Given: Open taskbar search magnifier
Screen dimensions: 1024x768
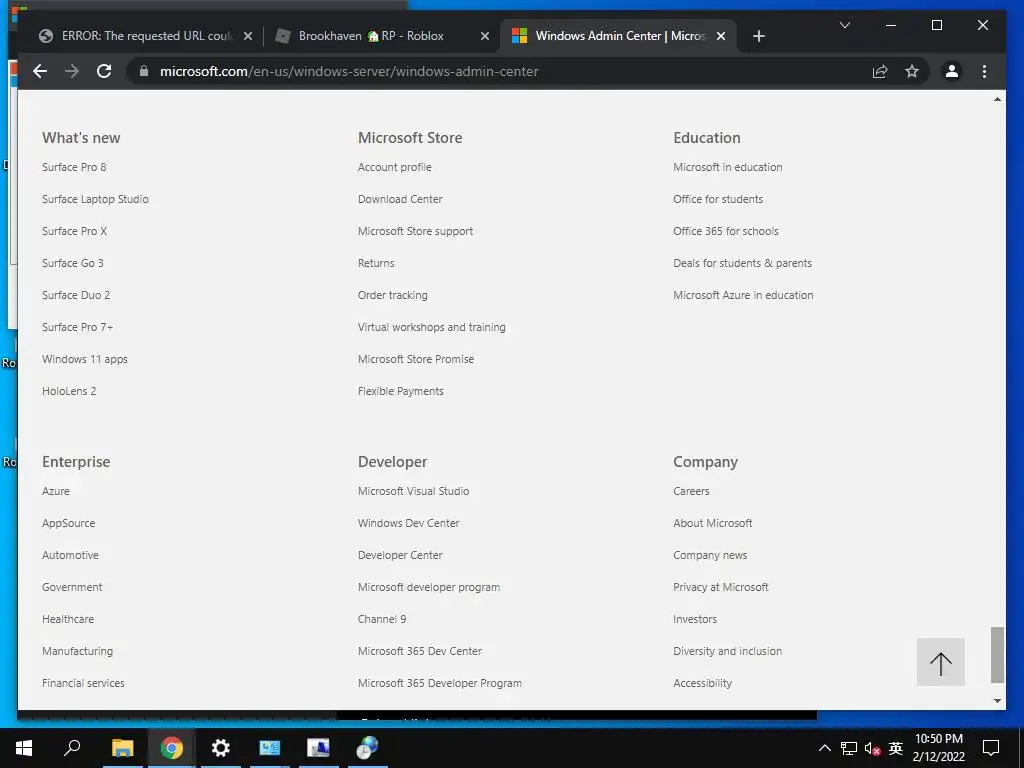Looking at the screenshot, I should click(72, 748).
